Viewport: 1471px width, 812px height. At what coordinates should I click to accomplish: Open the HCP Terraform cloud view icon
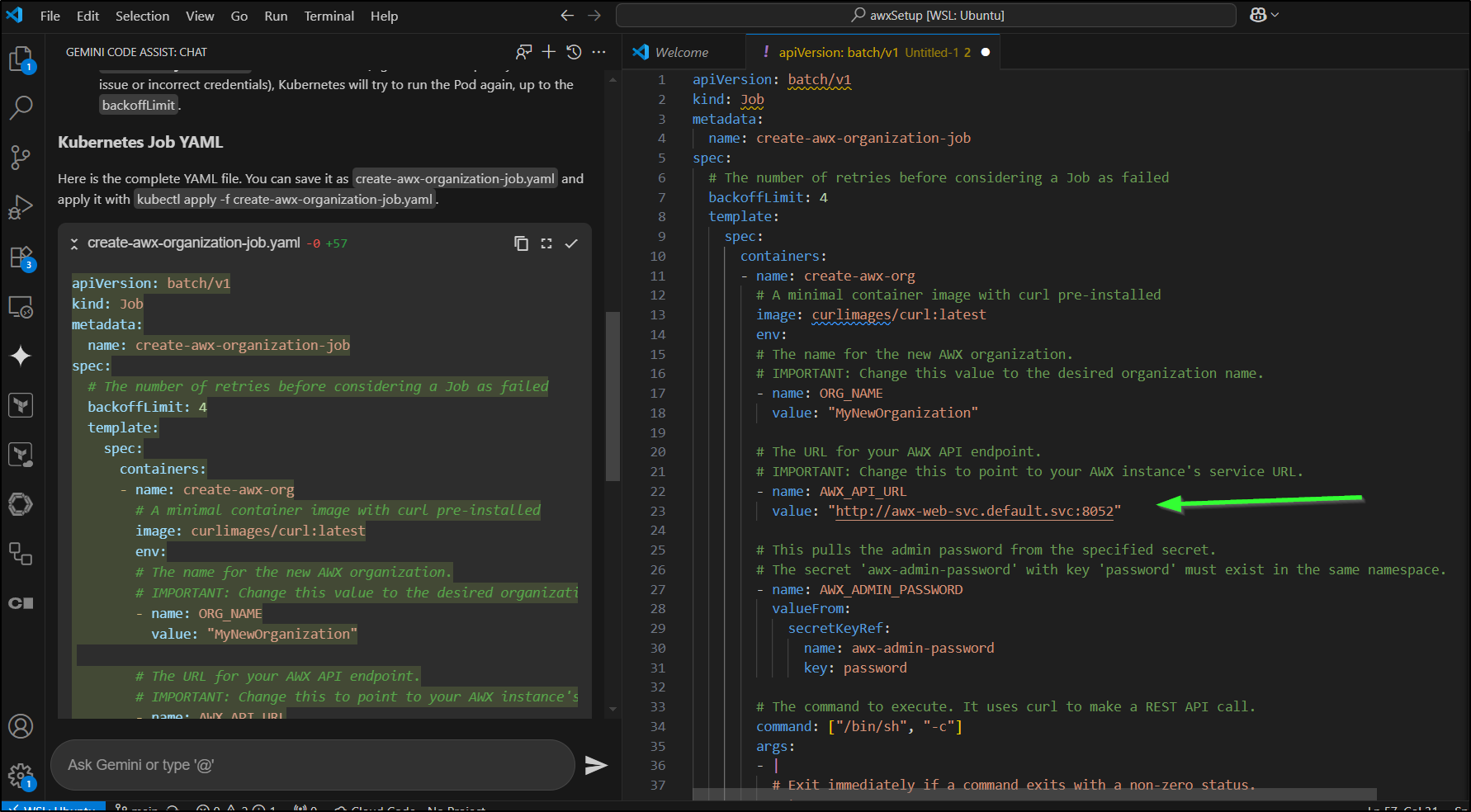coord(21,455)
